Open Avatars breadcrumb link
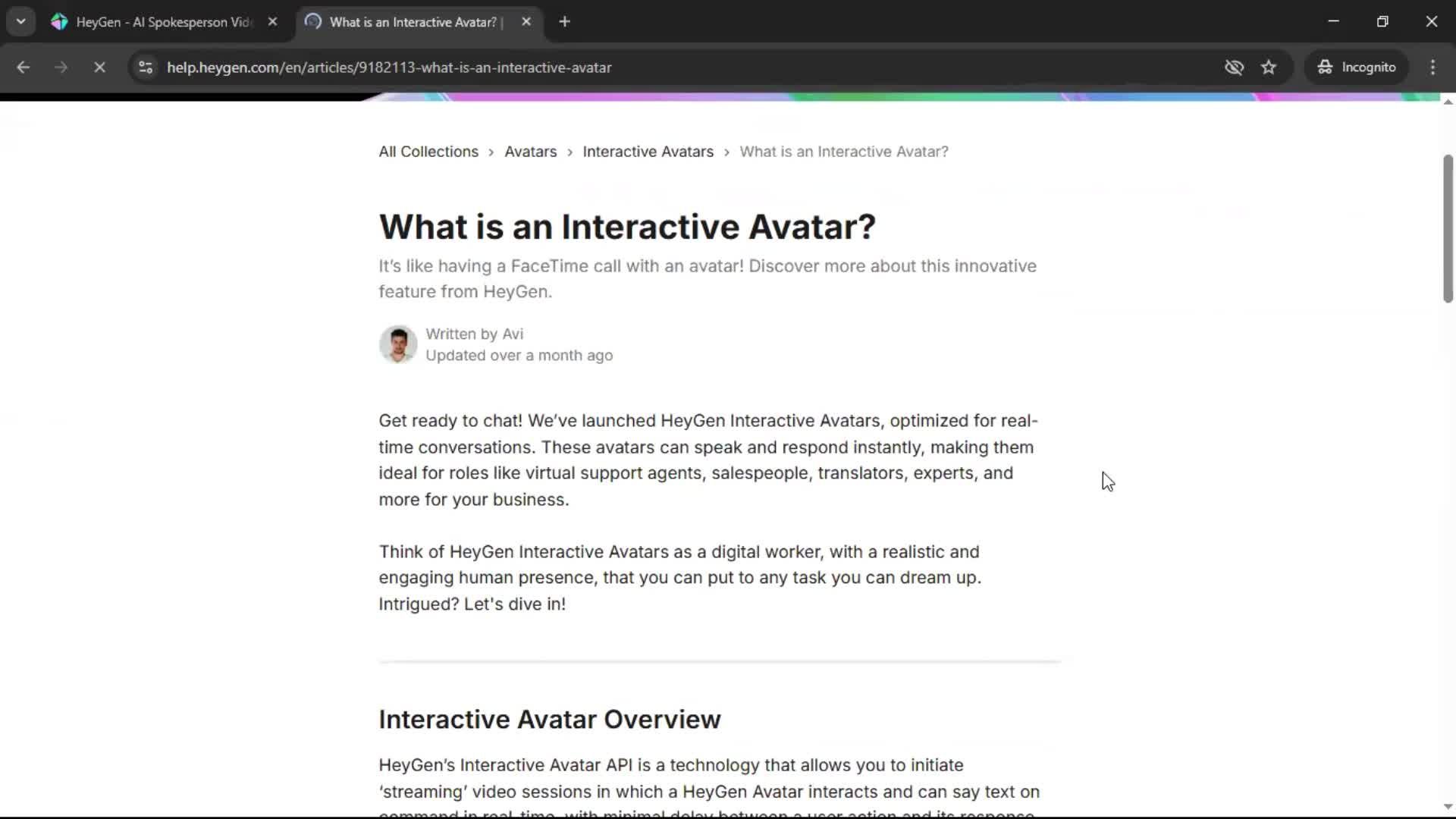1456x819 pixels. (530, 152)
